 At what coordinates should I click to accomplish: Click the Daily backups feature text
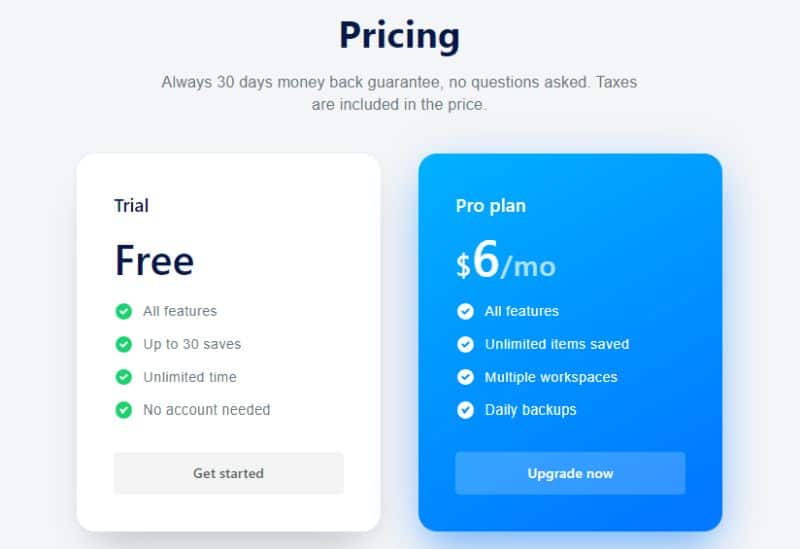point(531,410)
